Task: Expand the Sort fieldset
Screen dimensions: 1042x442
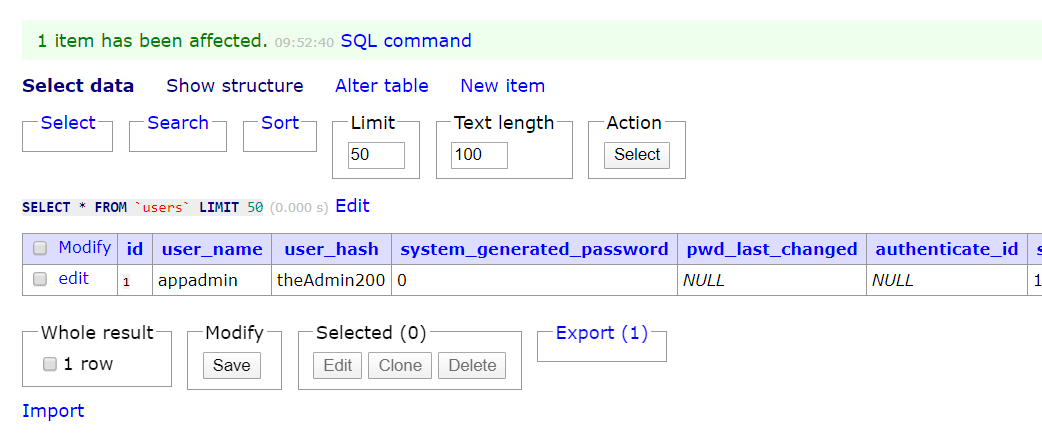Action: coord(280,123)
